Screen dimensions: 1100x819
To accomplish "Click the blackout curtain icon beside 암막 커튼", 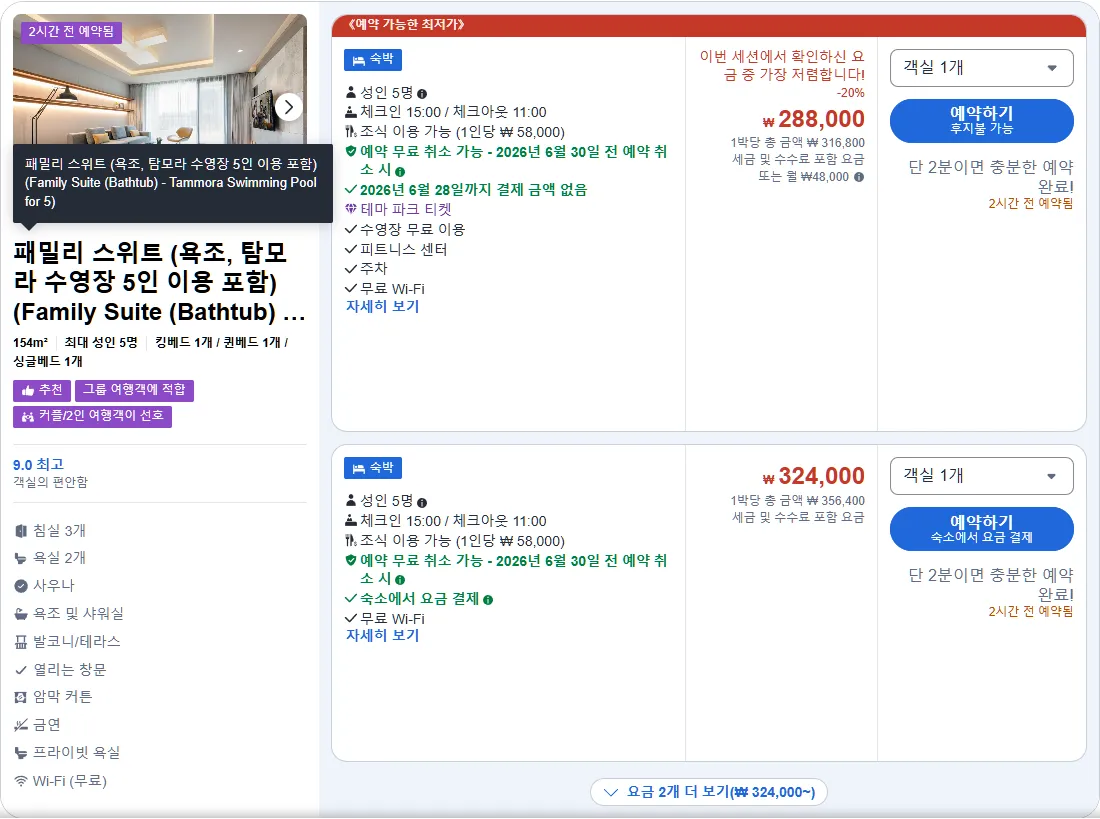I will tap(21, 698).
